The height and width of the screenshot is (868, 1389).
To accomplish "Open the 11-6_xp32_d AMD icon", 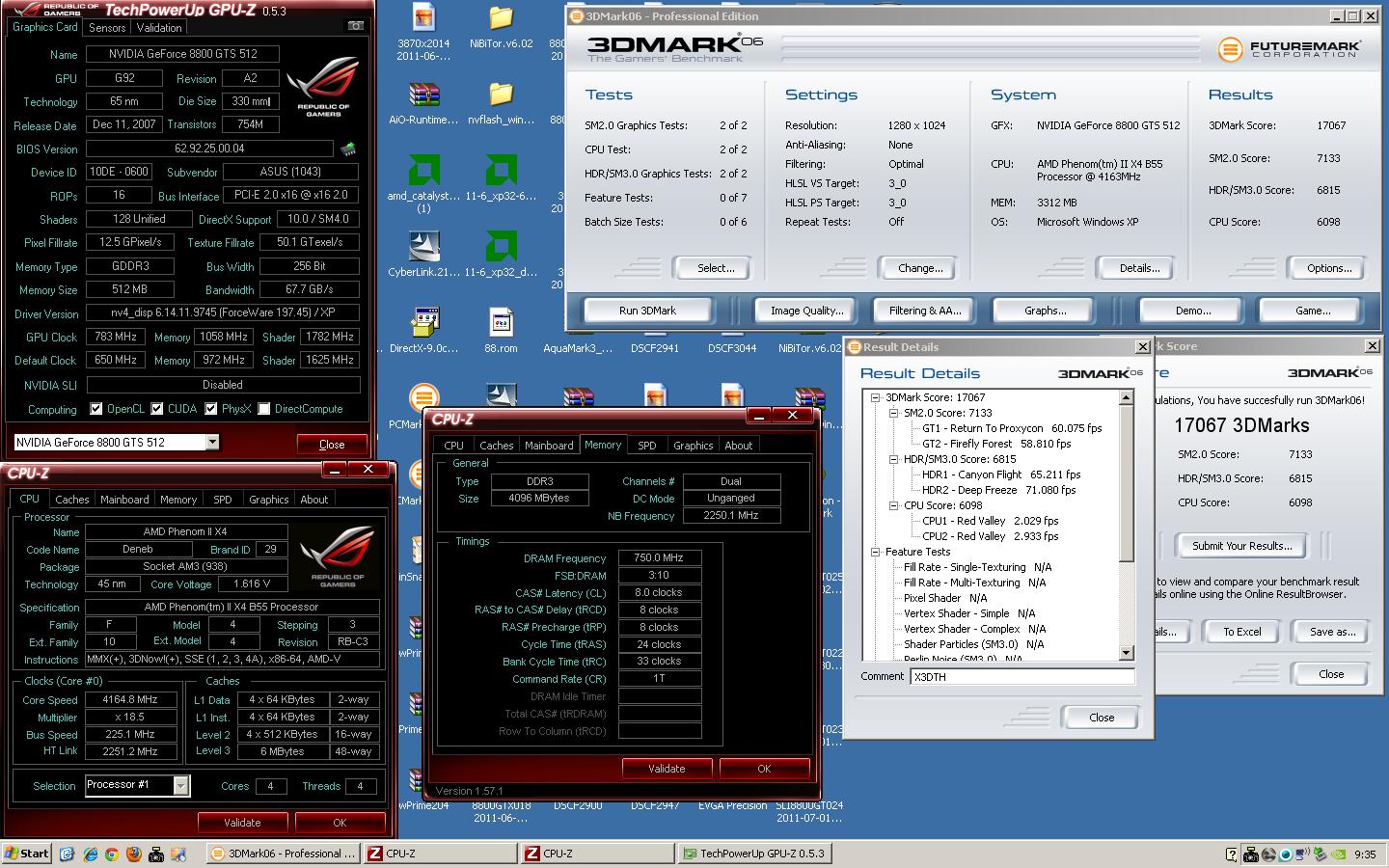I will tap(501, 247).
